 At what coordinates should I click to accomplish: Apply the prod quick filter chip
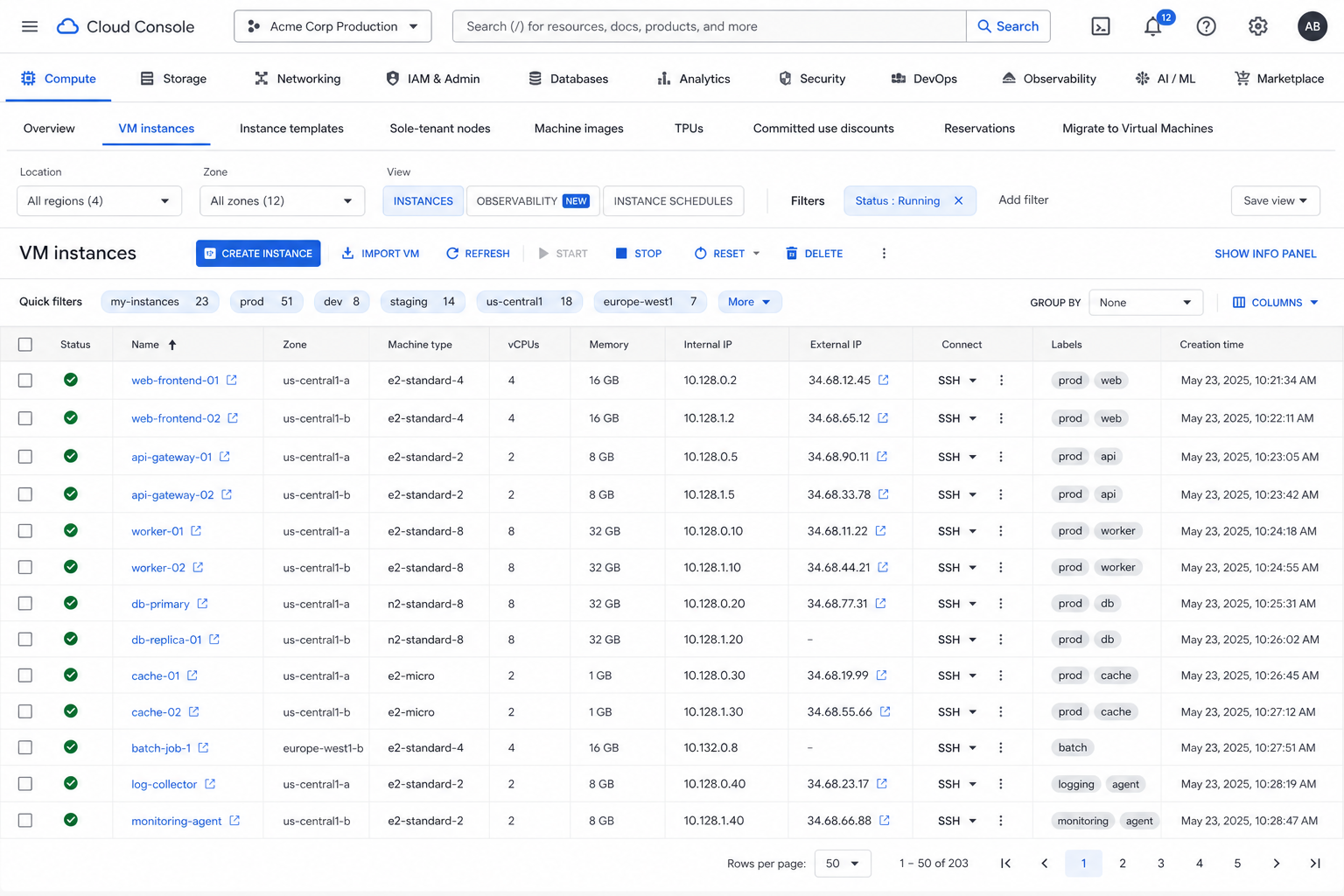click(x=266, y=302)
